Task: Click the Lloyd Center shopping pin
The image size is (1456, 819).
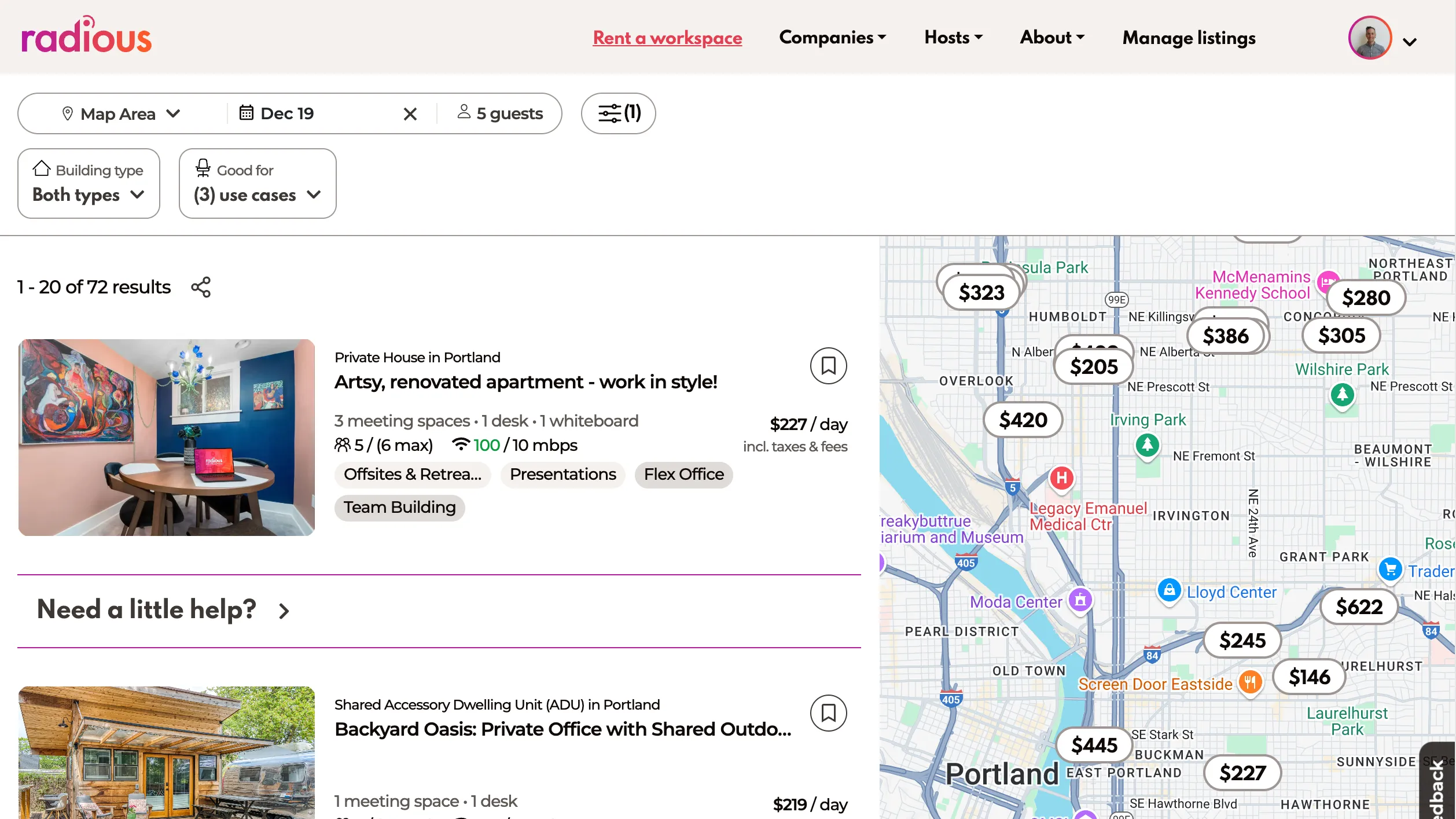Action: pos(1169,590)
